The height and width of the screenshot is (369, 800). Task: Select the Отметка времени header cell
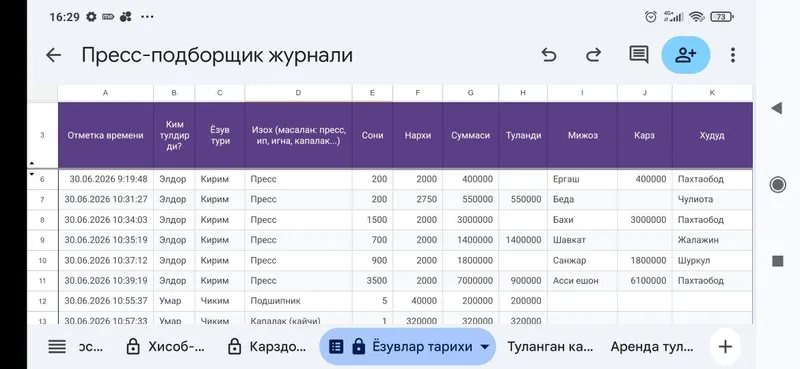(106, 135)
